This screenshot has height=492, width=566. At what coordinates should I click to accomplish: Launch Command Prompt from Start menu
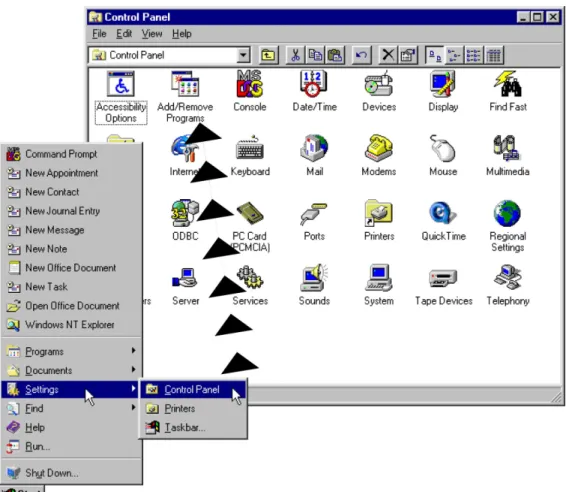pyautogui.click(x=71, y=154)
